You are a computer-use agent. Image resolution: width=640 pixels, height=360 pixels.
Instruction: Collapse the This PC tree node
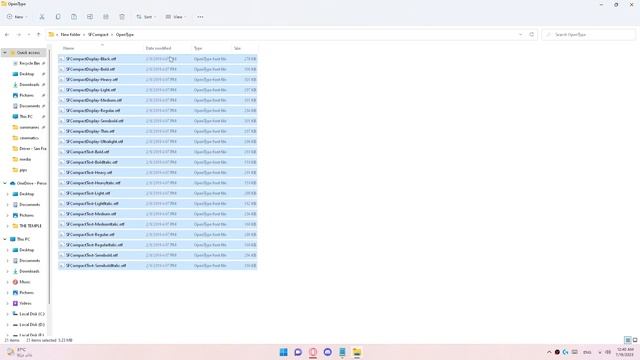(5, 239)
